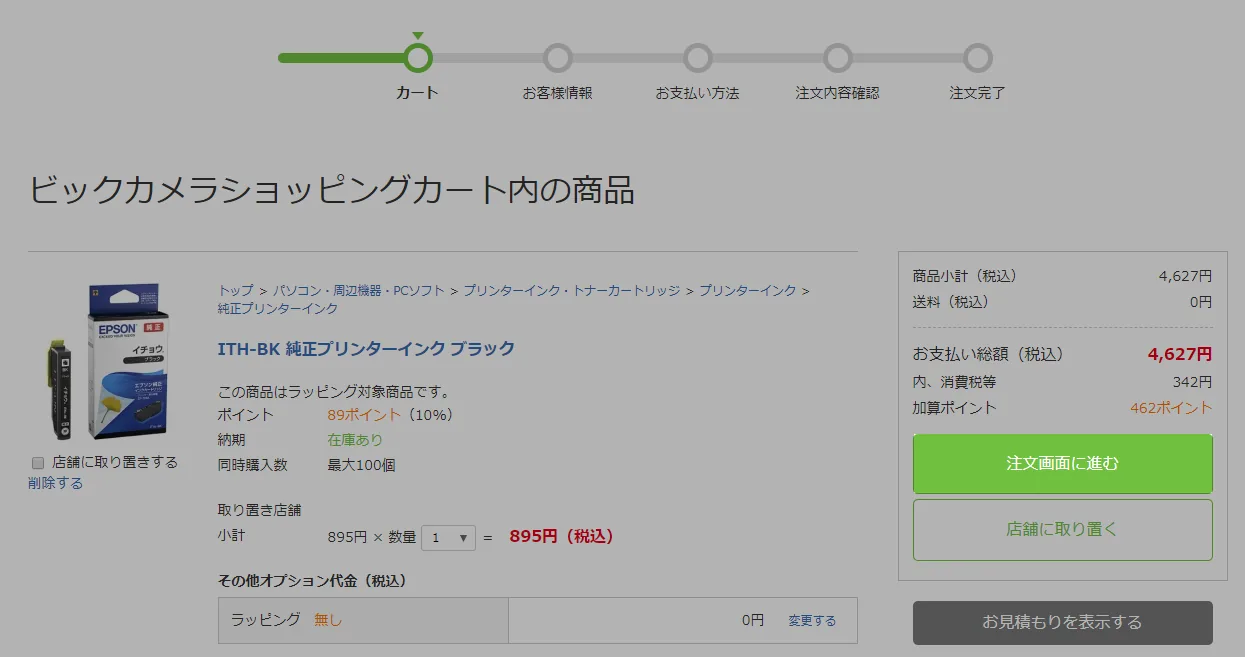The width and height of the screenshot is (1245, 657).
Task: Click the 店舗に取り置く button
Action: coord(1062,530)
